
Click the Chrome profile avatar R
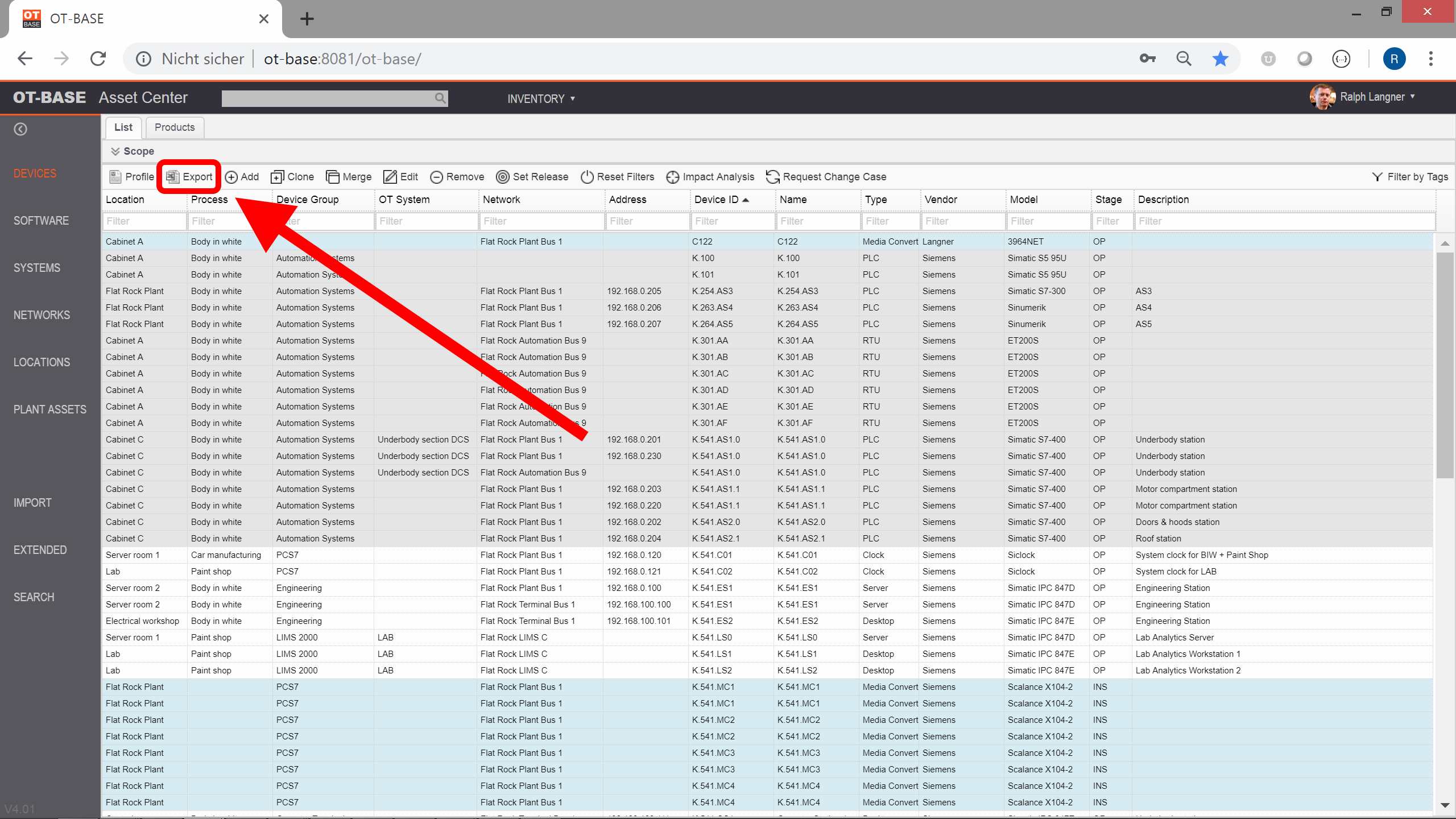pos(1394,59)
